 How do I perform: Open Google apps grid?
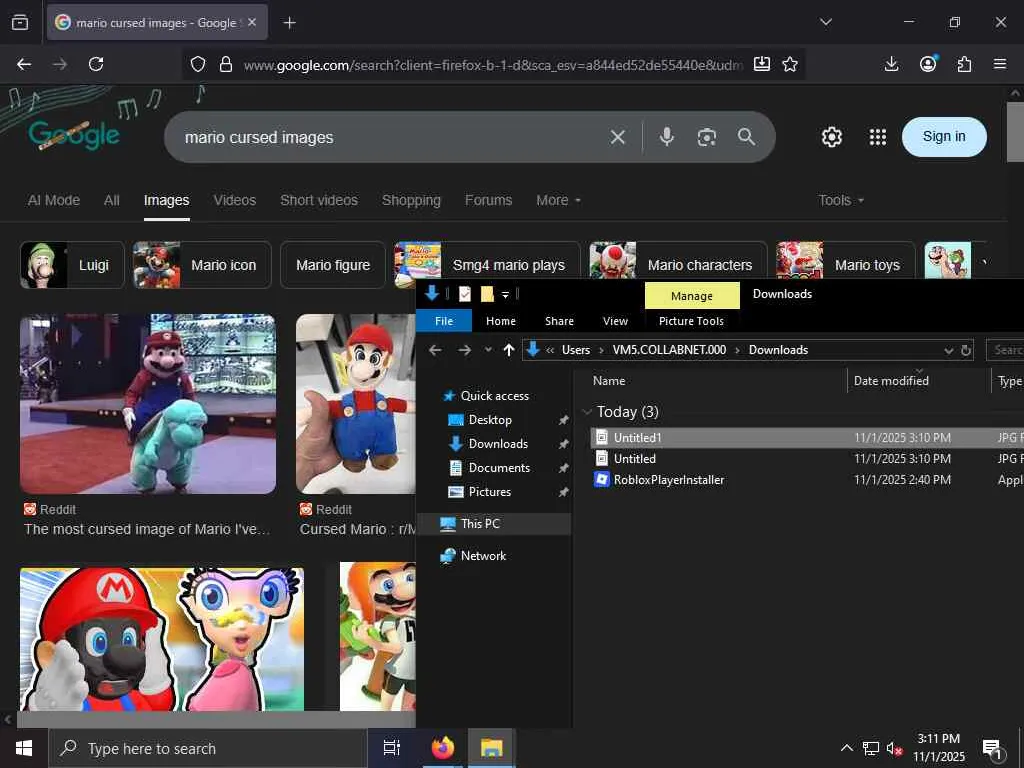coord(878,137)
